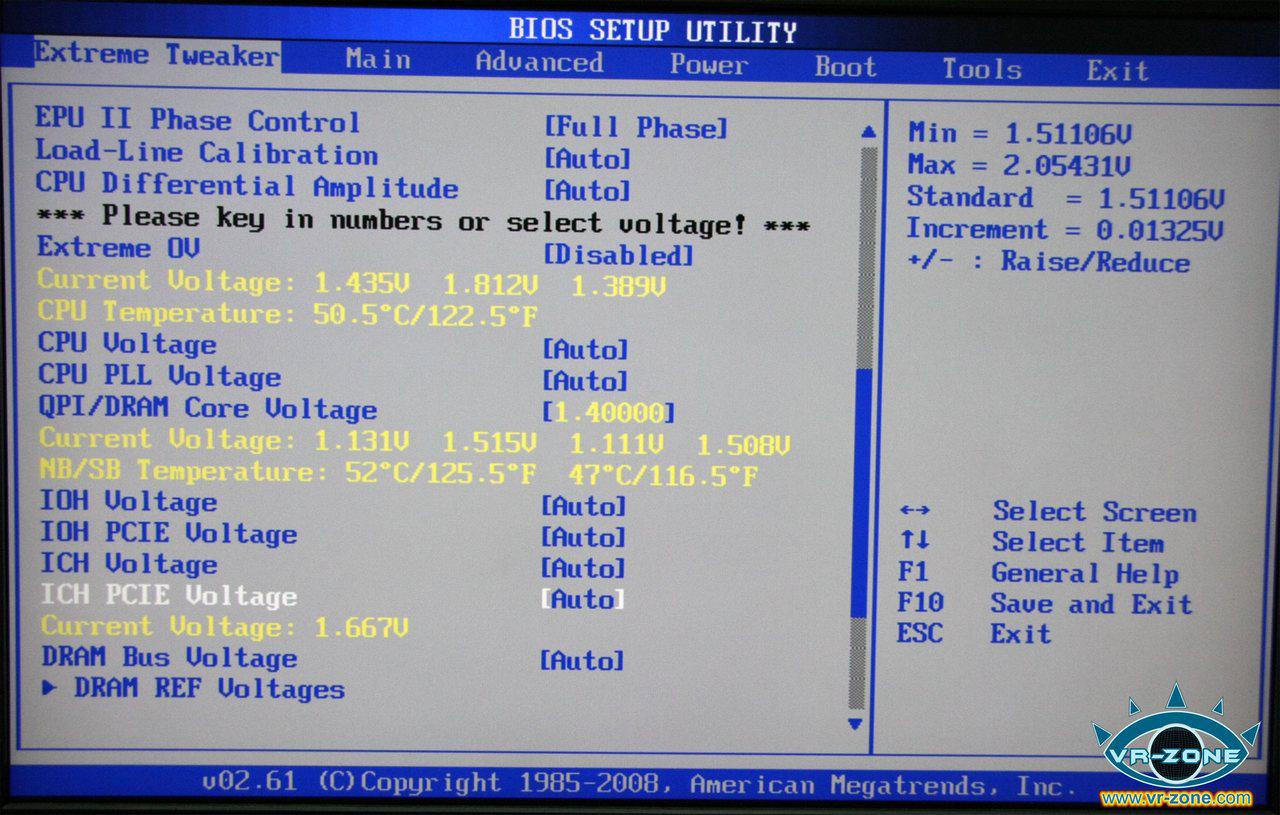Switch to the Extreme Tweaker tab
The height and width of the screenshot is (815, 1280).
pos(156,54)
